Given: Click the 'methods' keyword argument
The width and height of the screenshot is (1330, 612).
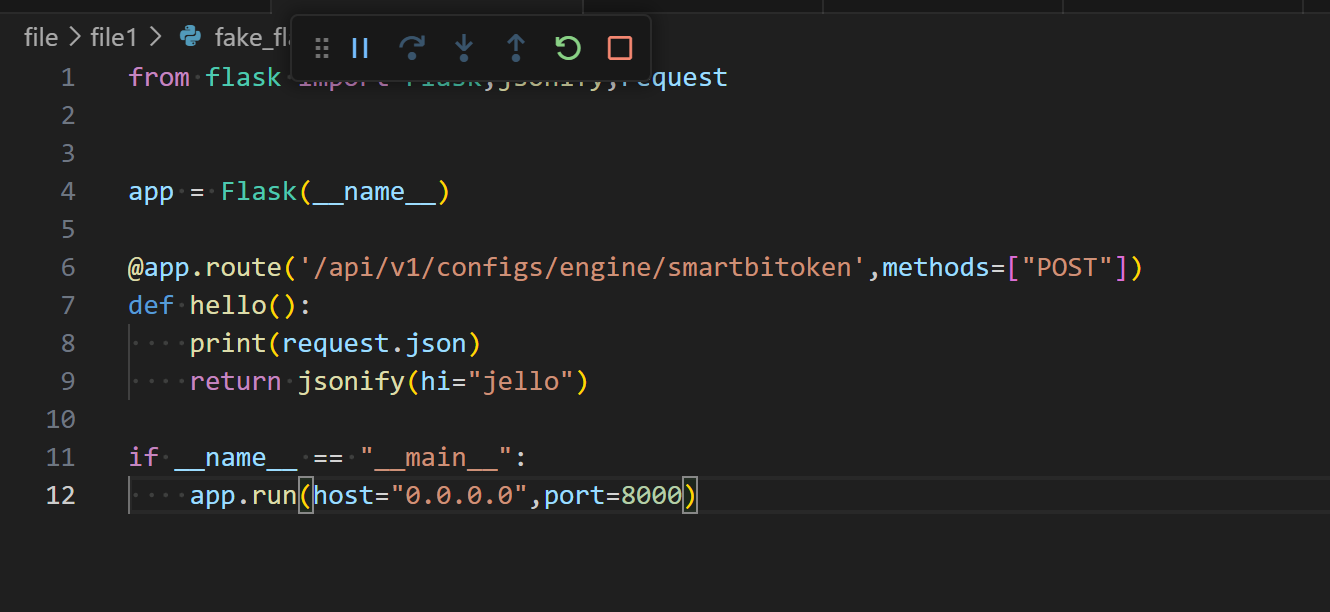Looking at the screenshot, I should point(935,267).
